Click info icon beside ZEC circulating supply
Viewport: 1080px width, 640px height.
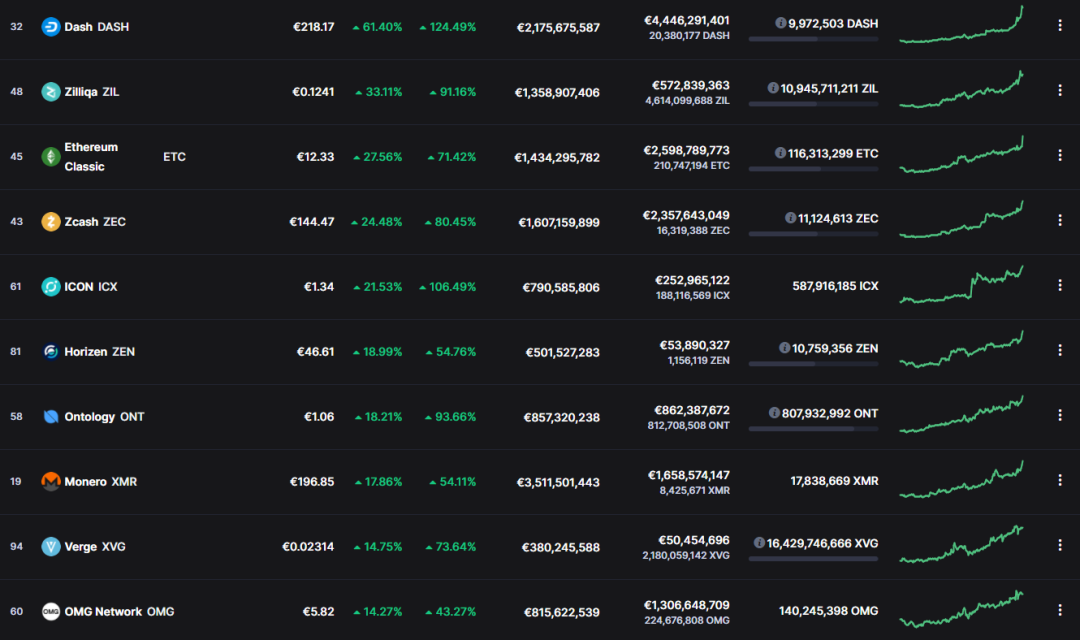(791, 218)
